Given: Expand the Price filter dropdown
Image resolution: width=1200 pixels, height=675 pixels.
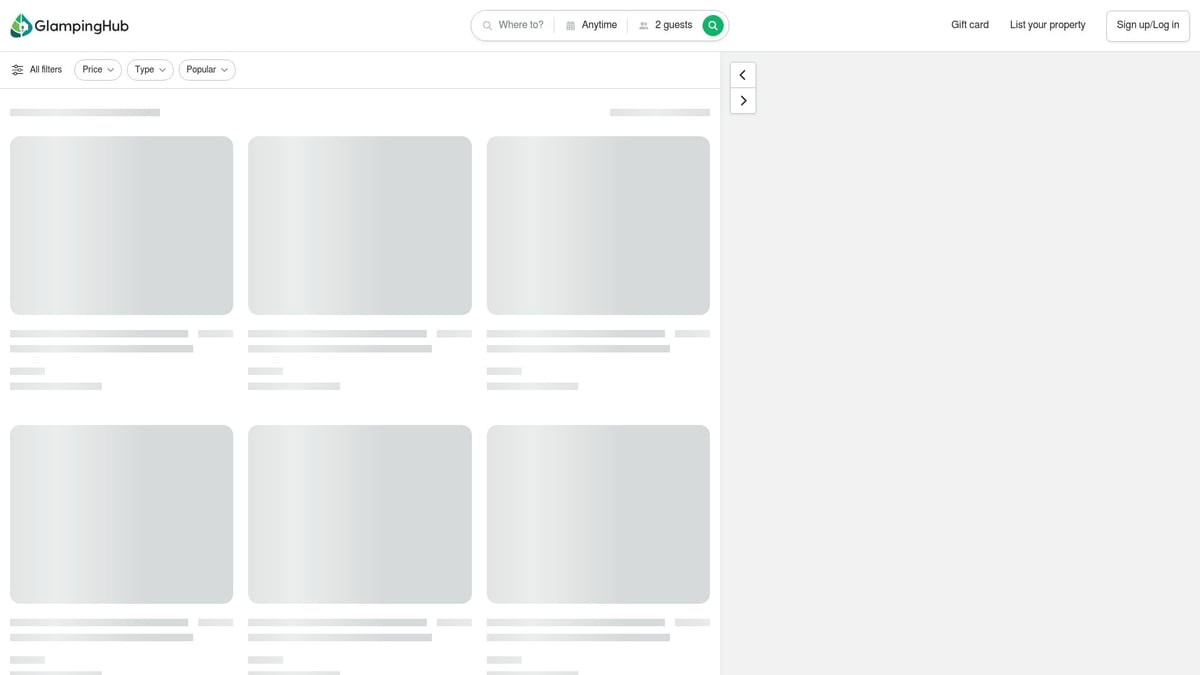Looking at the screenshot, I should (98, 70).
